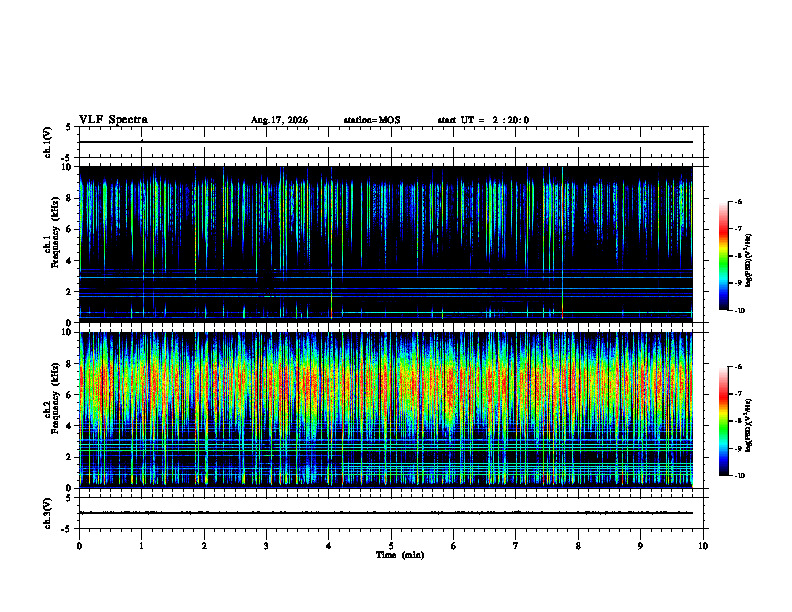The width and height of the screenshot is (792, 612).
Task: Click the time axis tick label "6"
Action: pyautogui.click(x=454, y=546)
